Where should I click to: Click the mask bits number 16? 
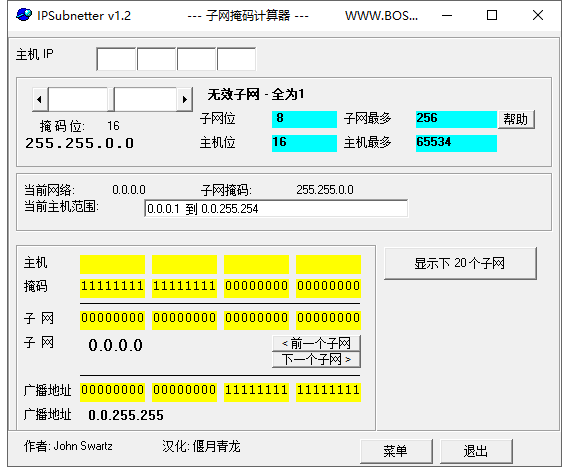(113, 126)
